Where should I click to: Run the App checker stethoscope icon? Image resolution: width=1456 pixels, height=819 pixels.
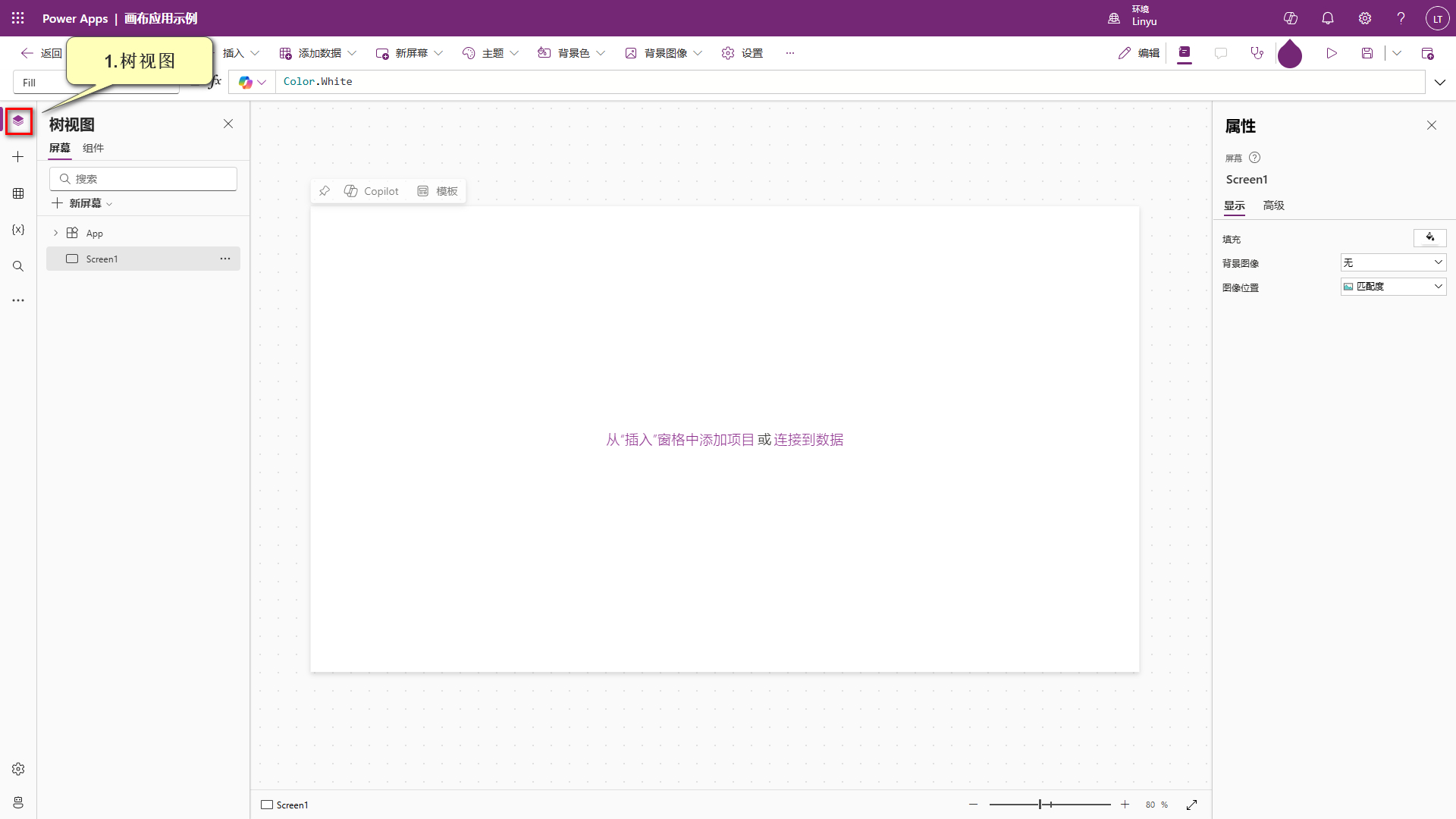pos(1257,53)
